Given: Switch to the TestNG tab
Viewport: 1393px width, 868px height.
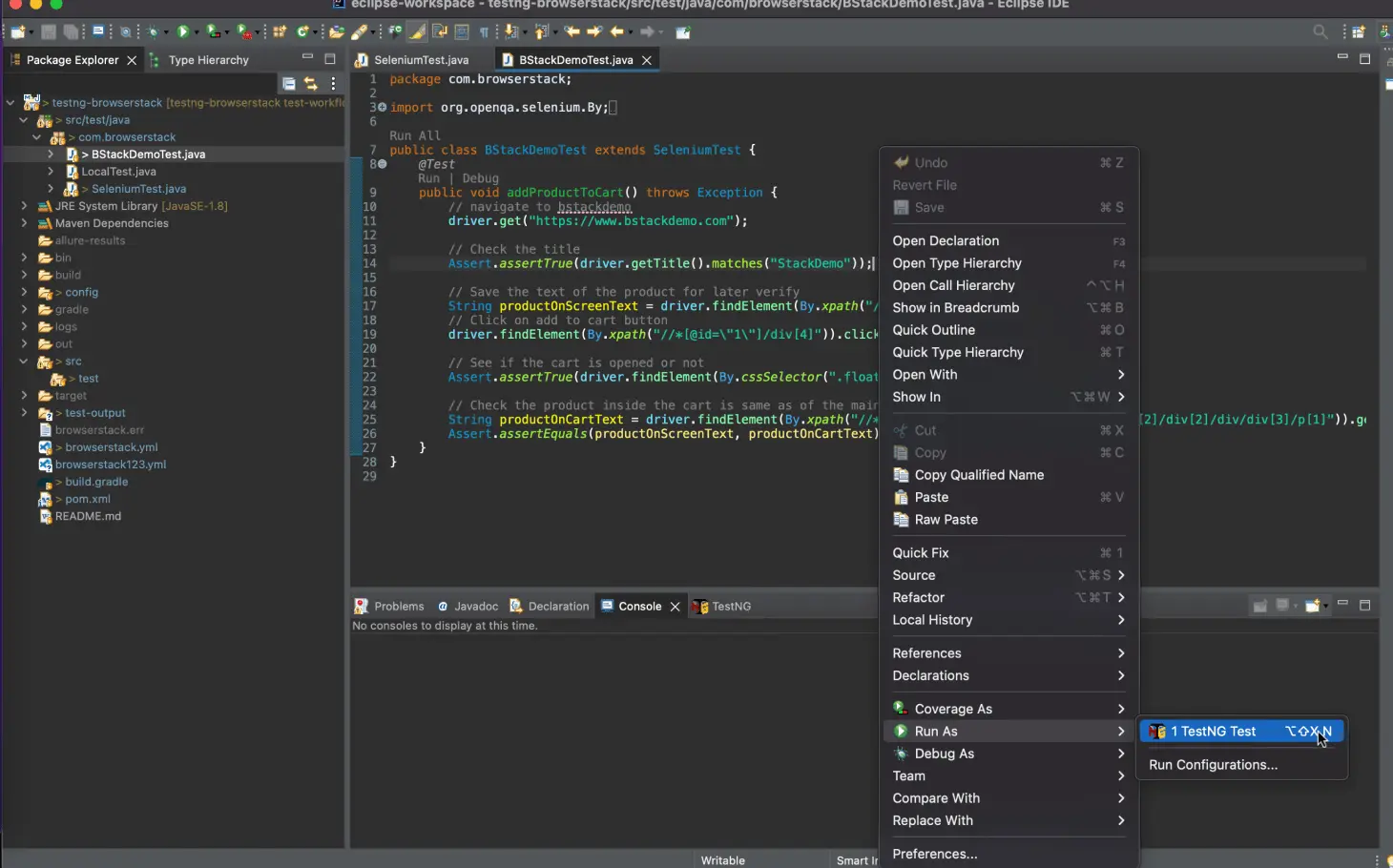Looking at the screenshot, I should 730,606.
